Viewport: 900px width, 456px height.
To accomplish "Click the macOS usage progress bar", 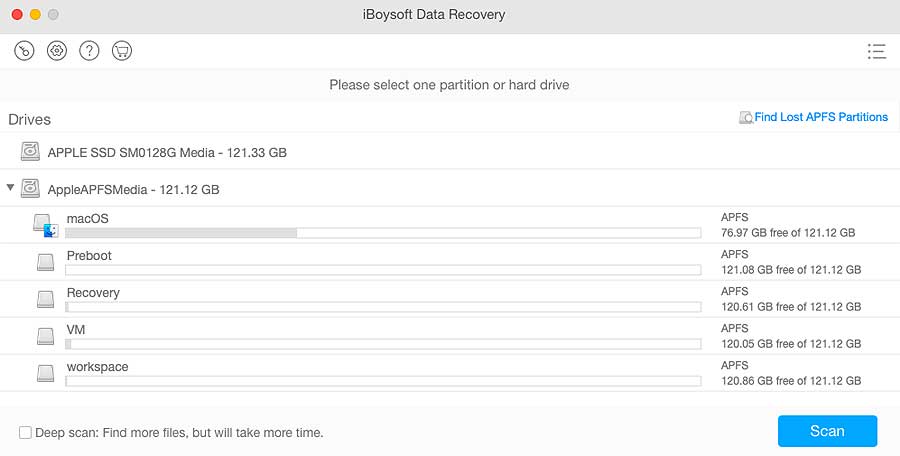I will (x=383, y=233).
